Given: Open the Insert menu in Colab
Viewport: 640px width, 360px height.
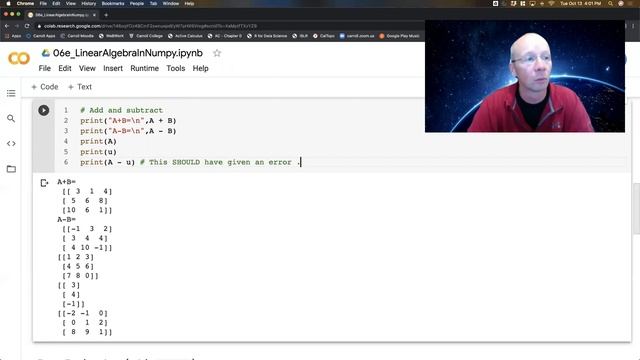Looking at the screenshot, I should click(x=113, y=68).
